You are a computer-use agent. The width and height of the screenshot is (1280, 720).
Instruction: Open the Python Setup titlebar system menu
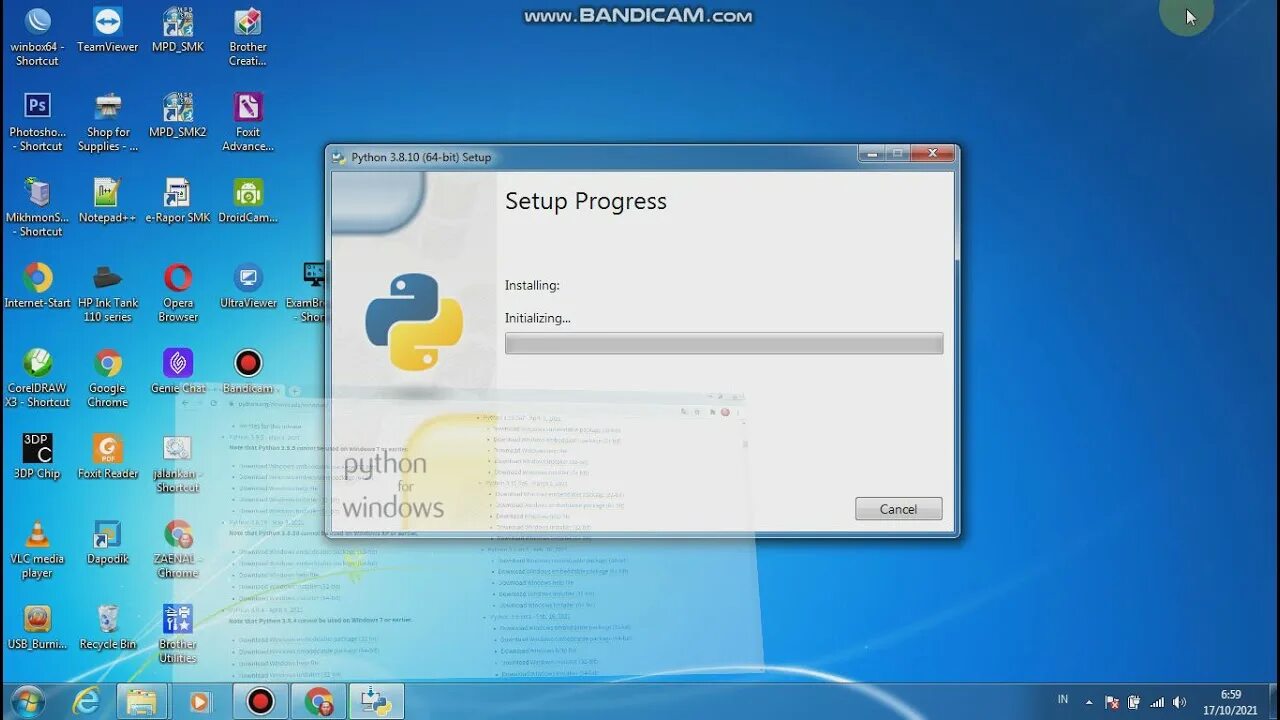[x=340, y=156]
